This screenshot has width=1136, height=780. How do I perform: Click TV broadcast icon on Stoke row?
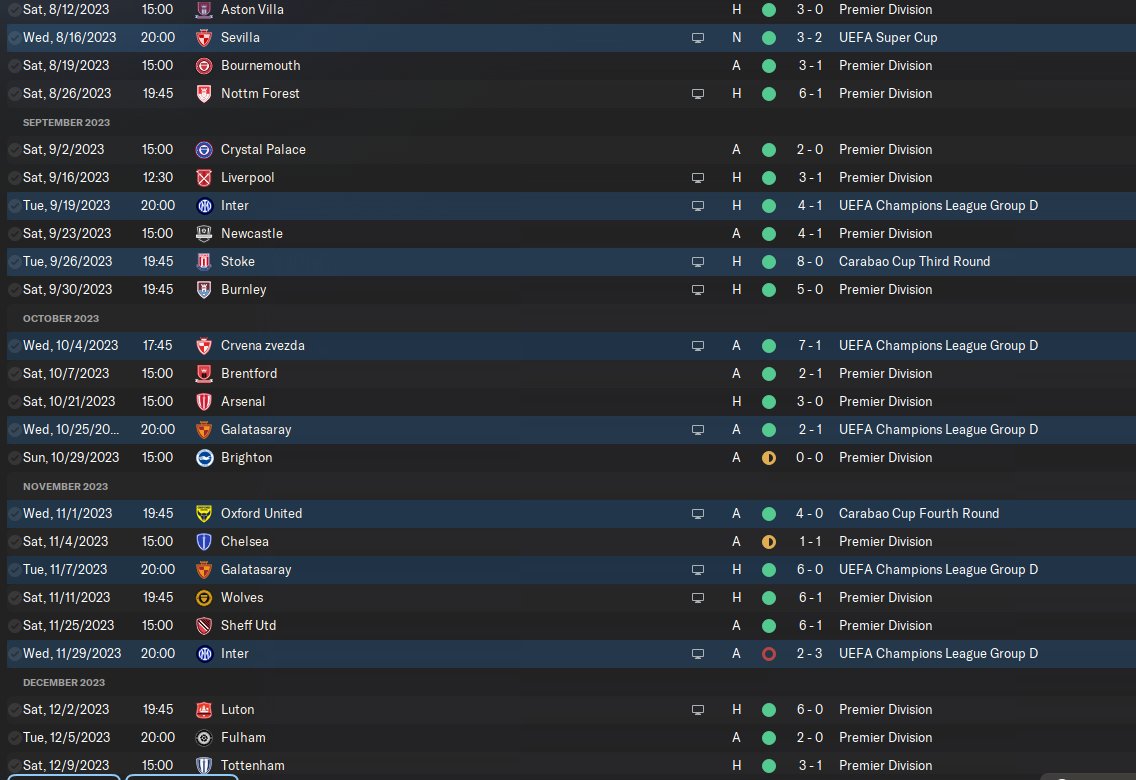point(698,261)
